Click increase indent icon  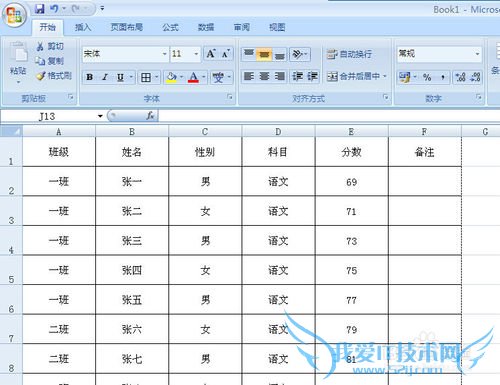click(x=312, y=76)
